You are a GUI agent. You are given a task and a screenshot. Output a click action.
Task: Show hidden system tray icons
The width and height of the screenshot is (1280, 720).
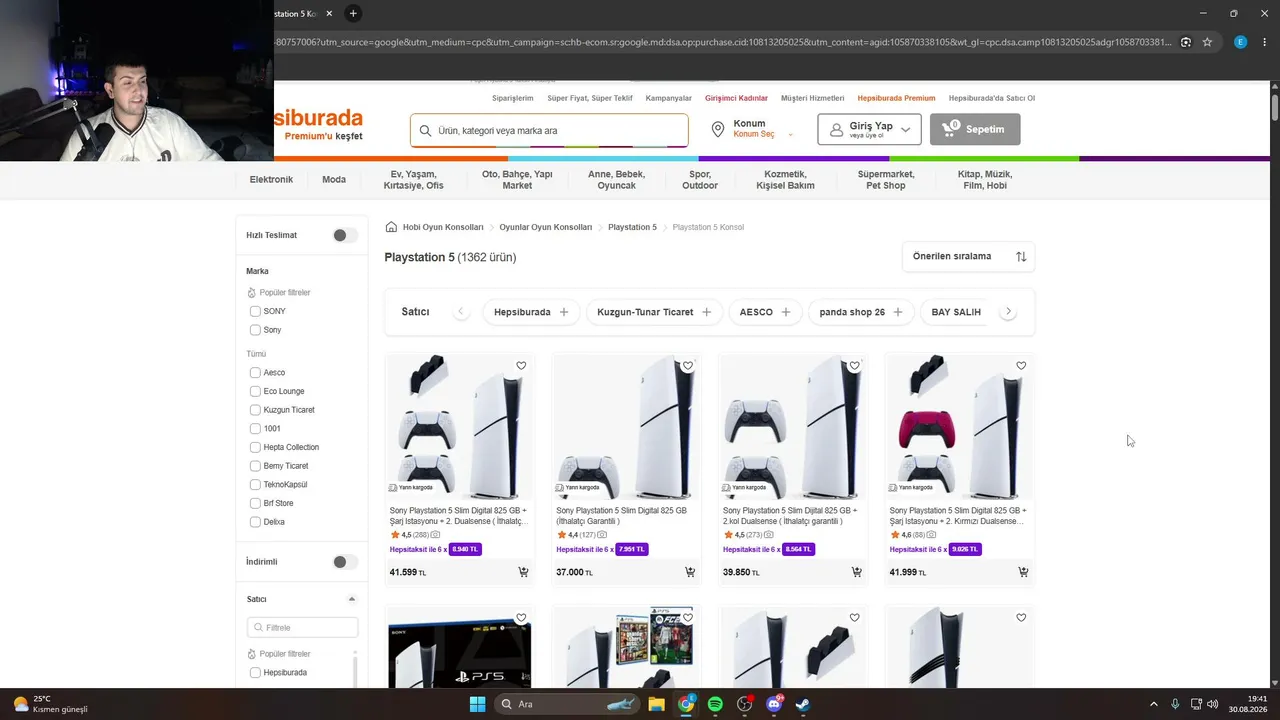point(1153,704)
